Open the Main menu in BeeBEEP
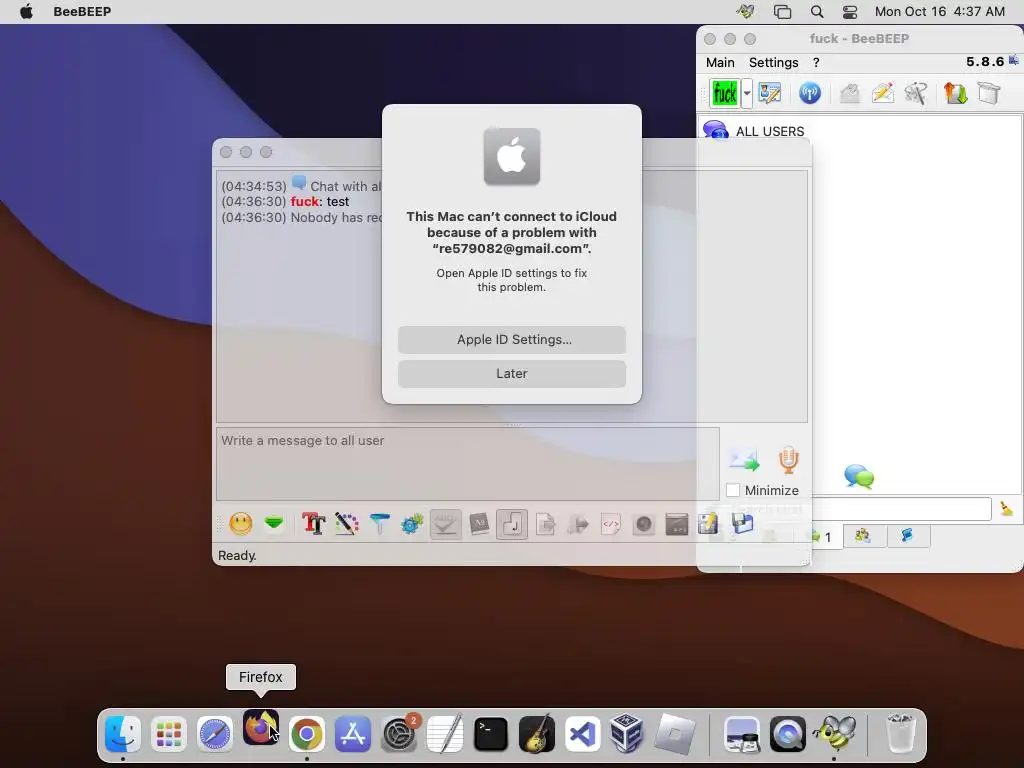1024x768 pixels. [x=720, y=63]
